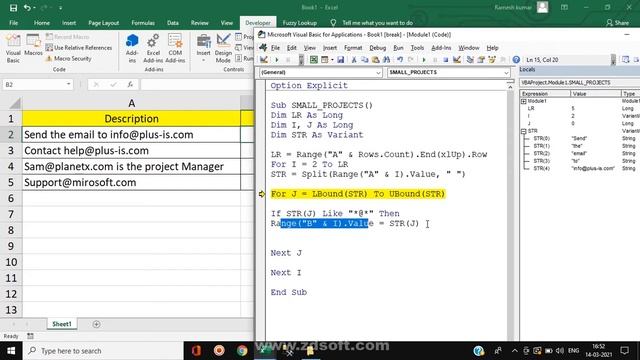Viewport: 640px width, 360px height.
Task: Open the volume icon in system tray
Action: point(560,351)
